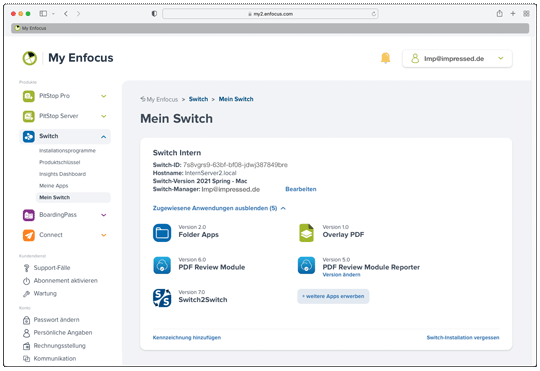The width and height of the screenshot is (540, 371).
Task: Click the Passwort ändern lock icon
Action: [27, 320]
